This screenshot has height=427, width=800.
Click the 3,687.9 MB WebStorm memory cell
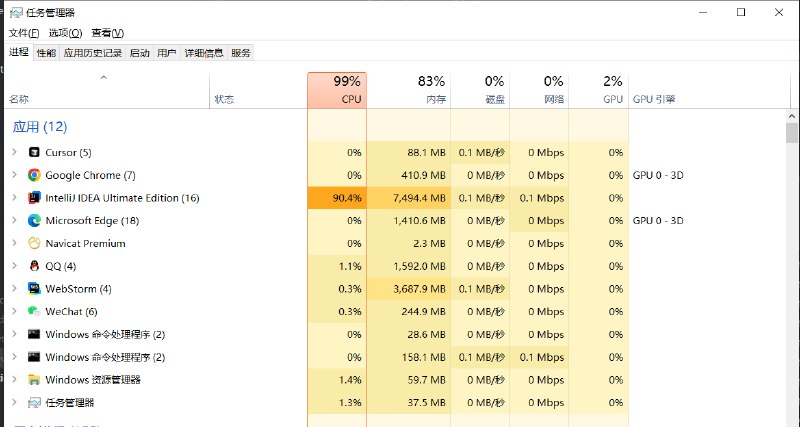tap(409, 289)
